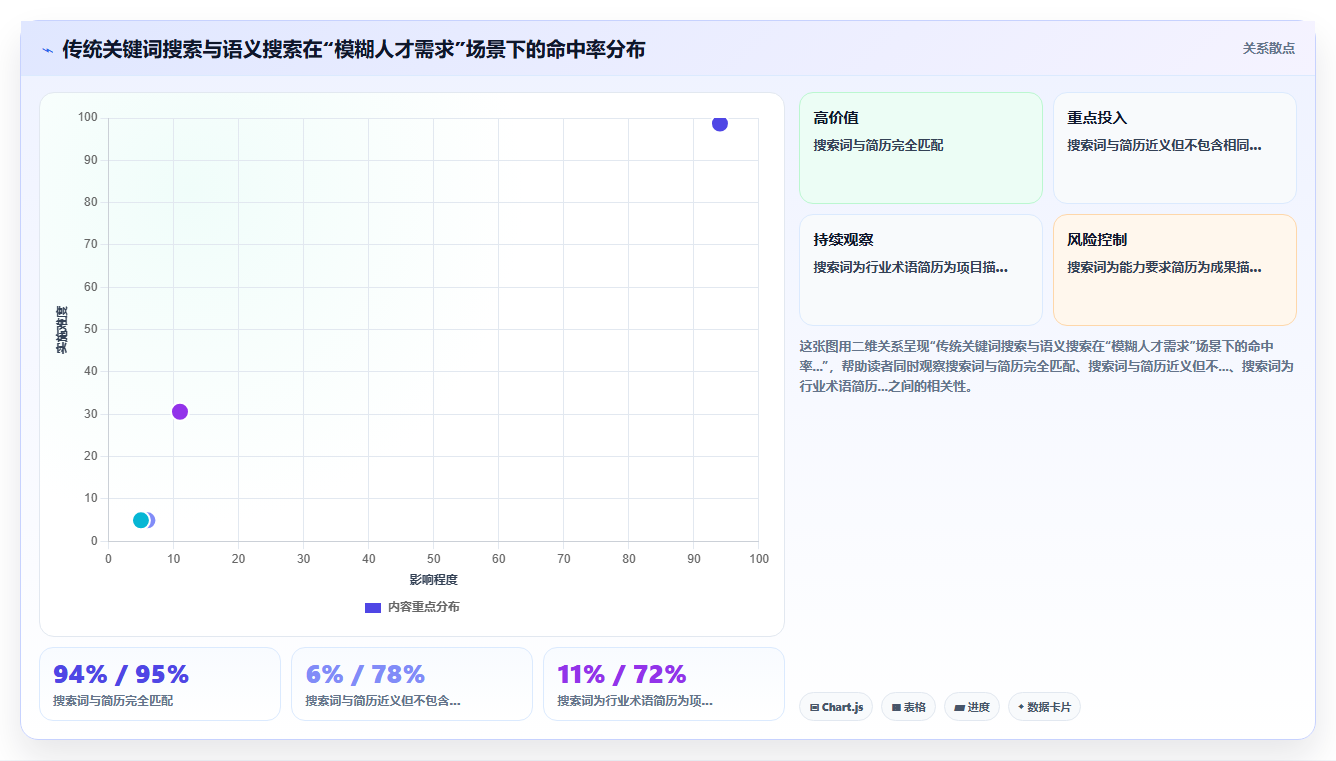Click the 50 tick label on x-axis
Screen dimensions: 1336x761
click(433, 559)
